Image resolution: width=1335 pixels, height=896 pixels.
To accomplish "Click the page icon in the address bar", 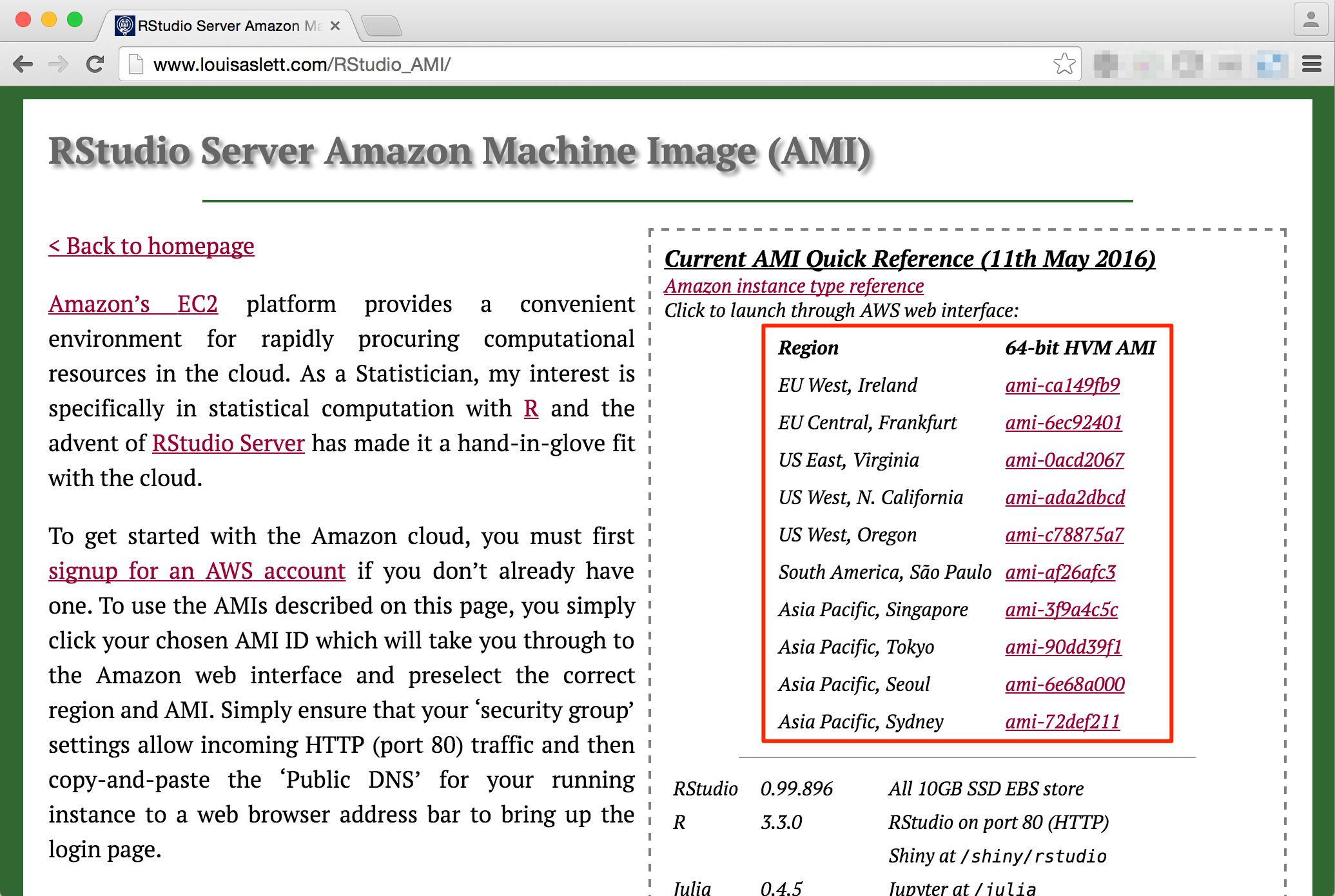I will (136, 64).
